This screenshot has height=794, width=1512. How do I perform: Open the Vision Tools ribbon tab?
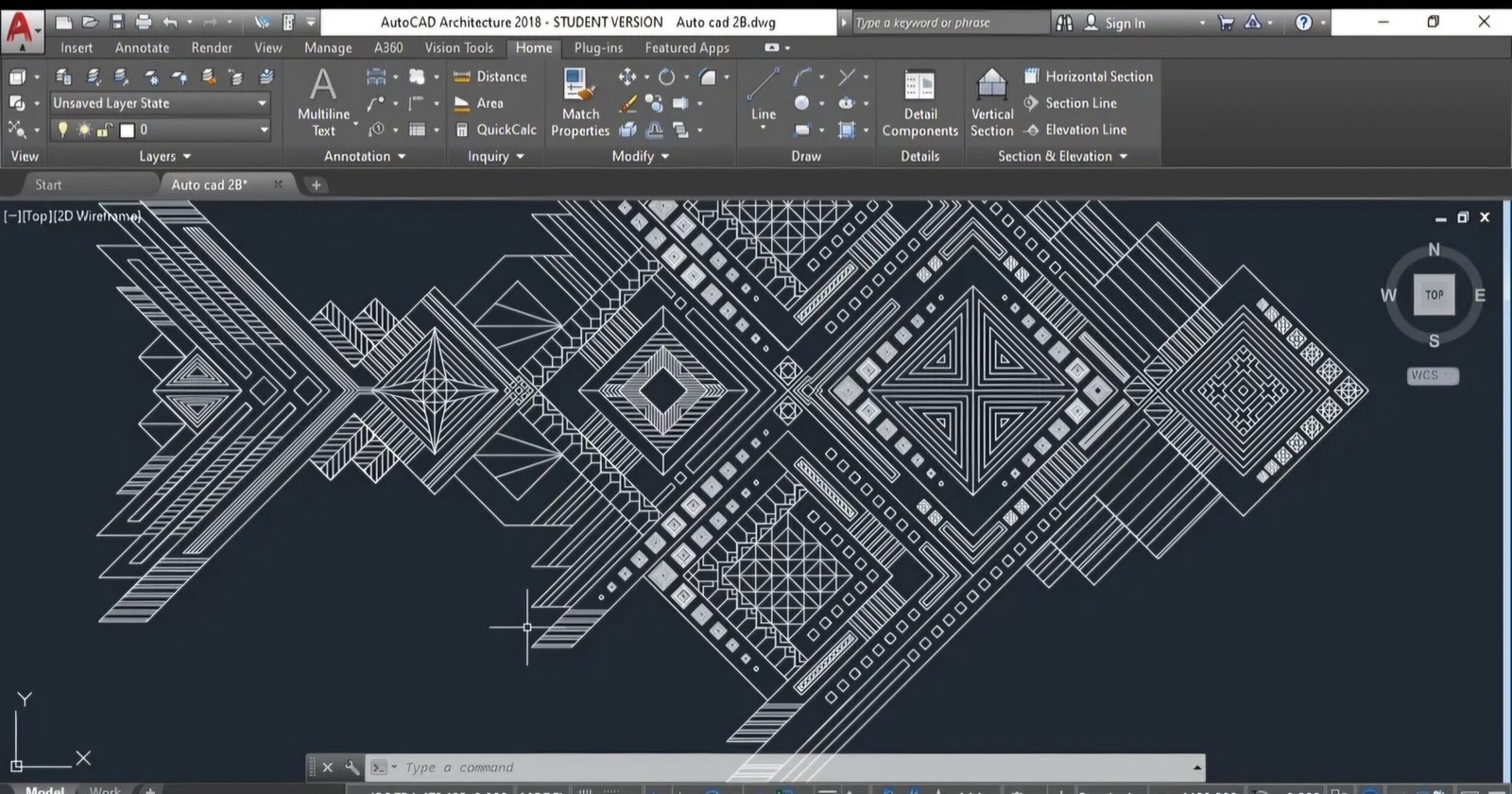pyautogui.click(x=458, y=47)
